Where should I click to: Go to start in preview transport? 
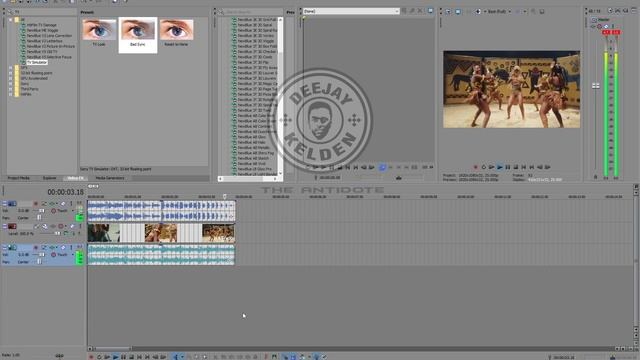click(x=524, y=167)
